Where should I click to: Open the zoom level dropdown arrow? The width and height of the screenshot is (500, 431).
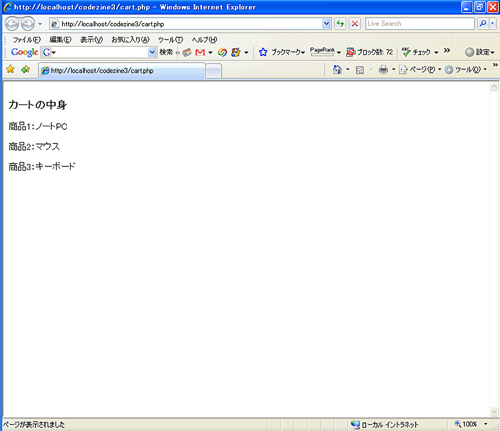click(x=486, y=424)
